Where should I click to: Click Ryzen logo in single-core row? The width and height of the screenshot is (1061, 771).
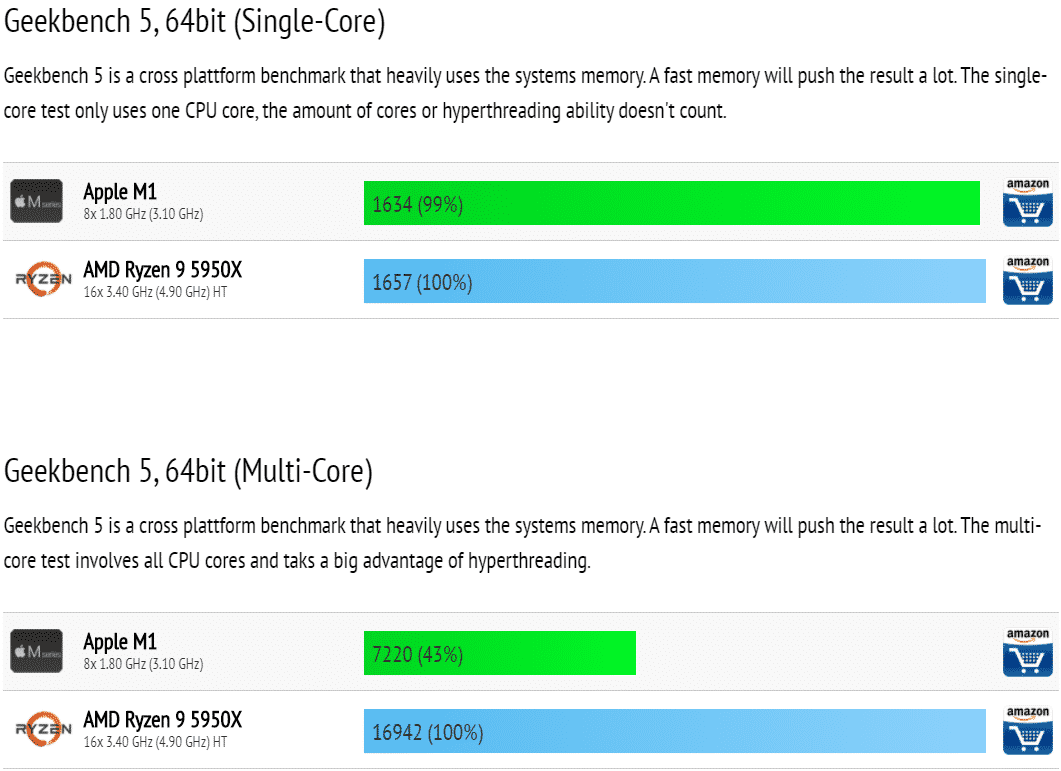click(44, 280)
